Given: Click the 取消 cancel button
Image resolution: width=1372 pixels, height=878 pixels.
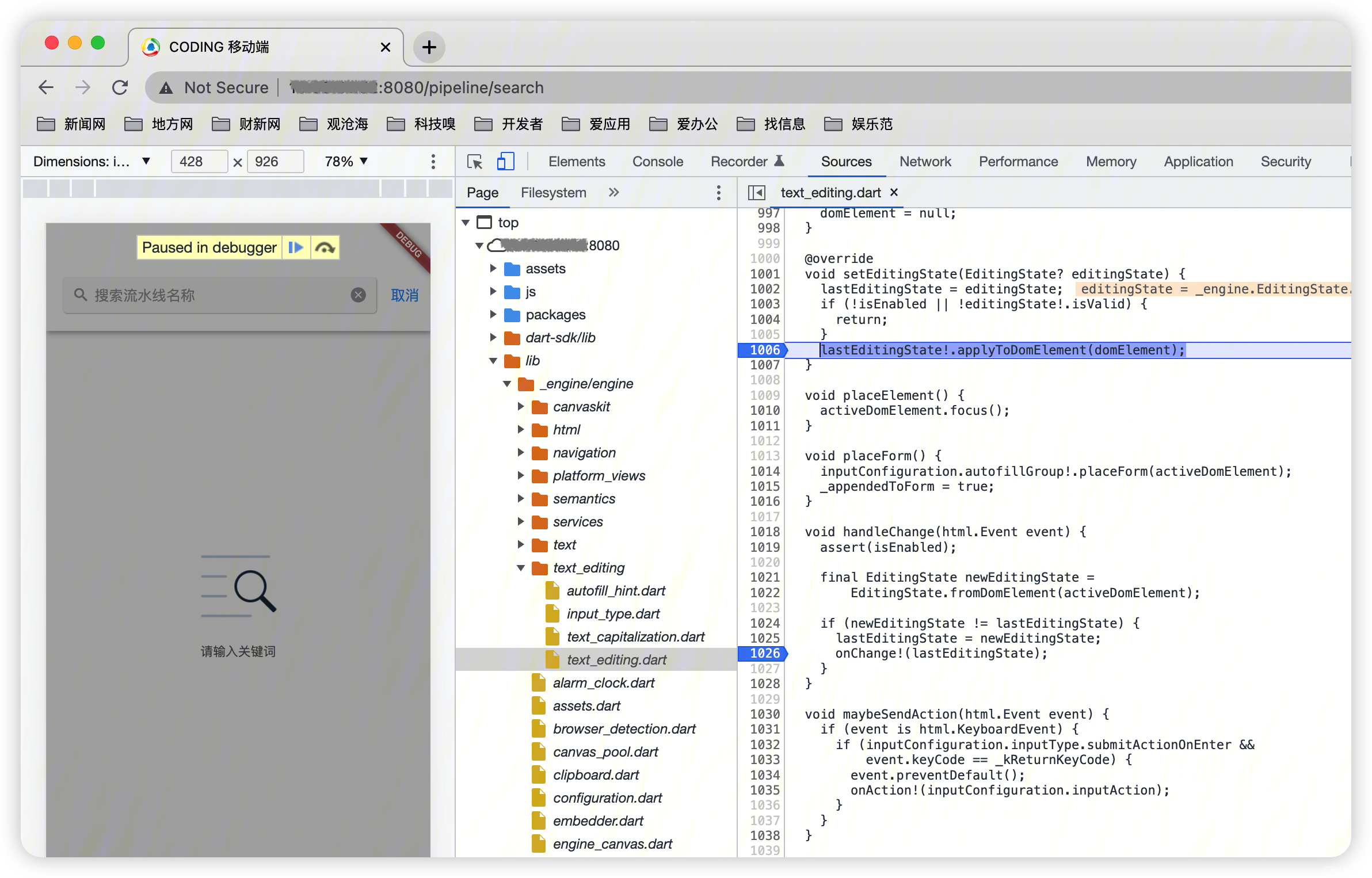Looking at the screenshot, I should (404, 295).
